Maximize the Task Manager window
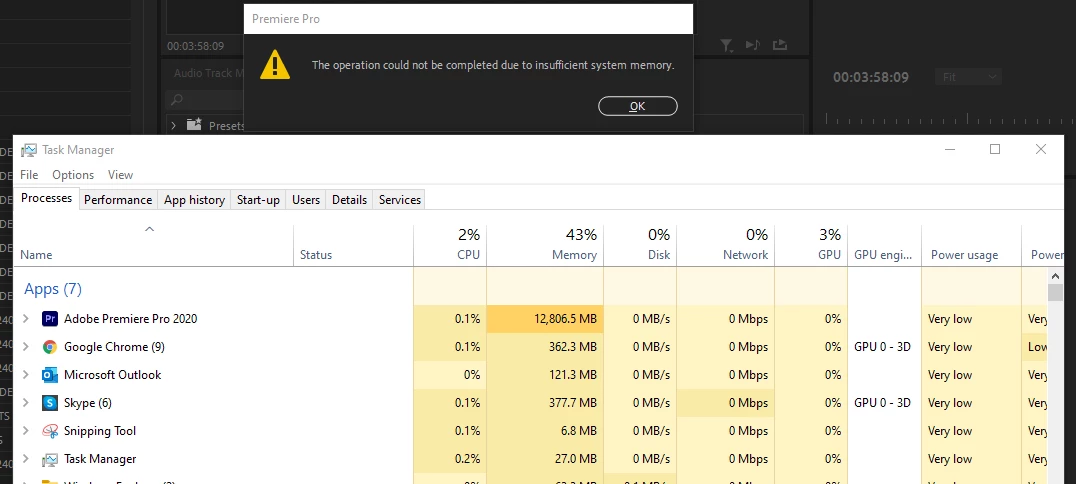 tap(995, 149)
